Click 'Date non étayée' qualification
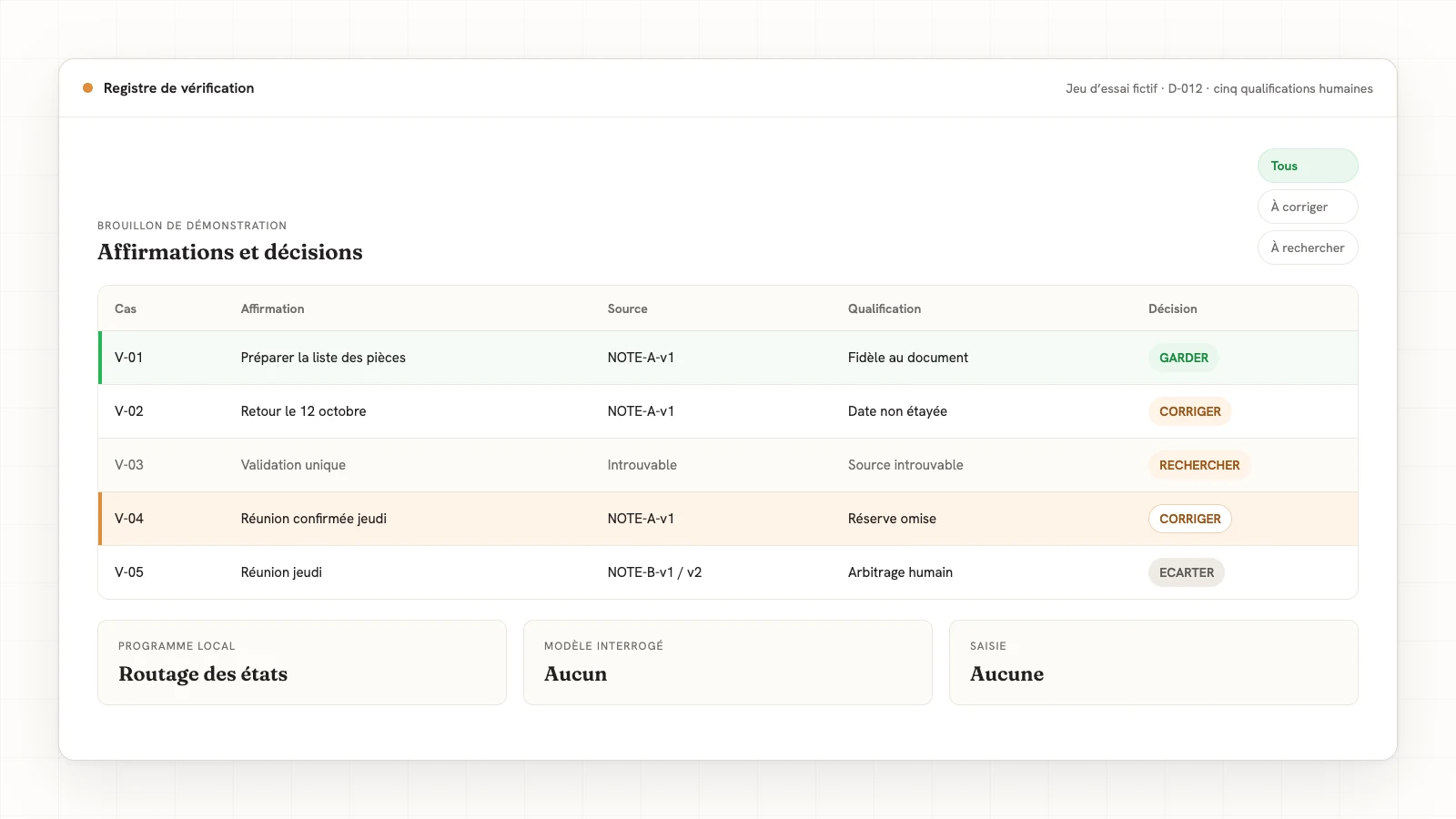This screenshot has width=1456, height=819. point(897,411)
